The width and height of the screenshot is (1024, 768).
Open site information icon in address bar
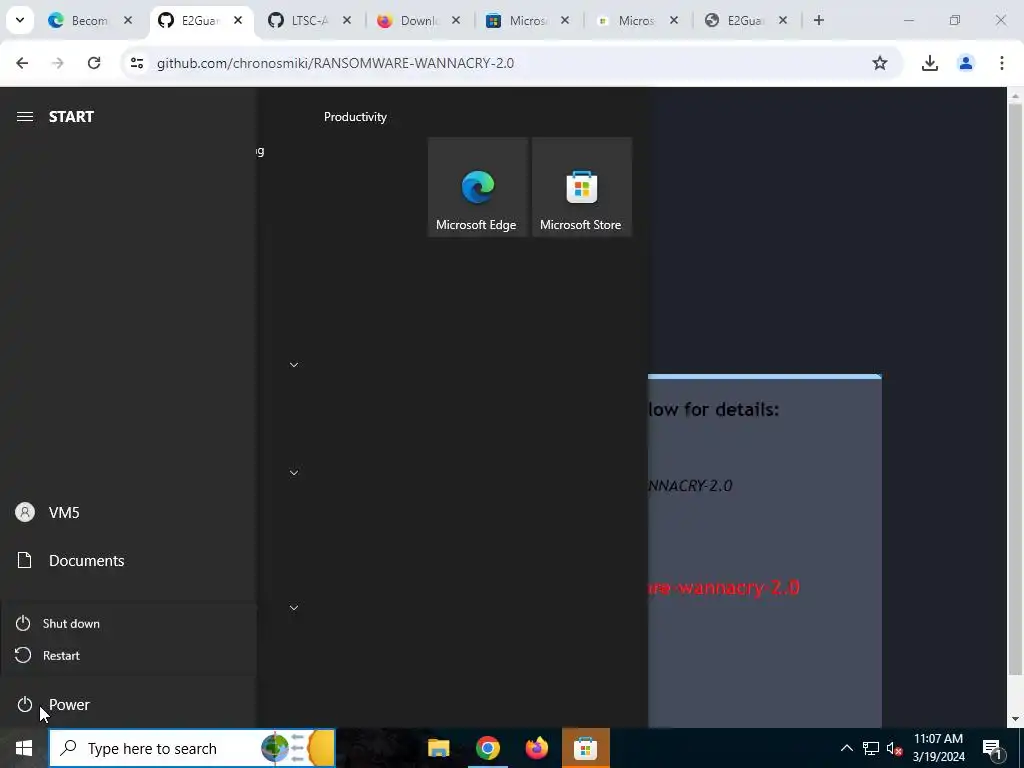[136, 63]
